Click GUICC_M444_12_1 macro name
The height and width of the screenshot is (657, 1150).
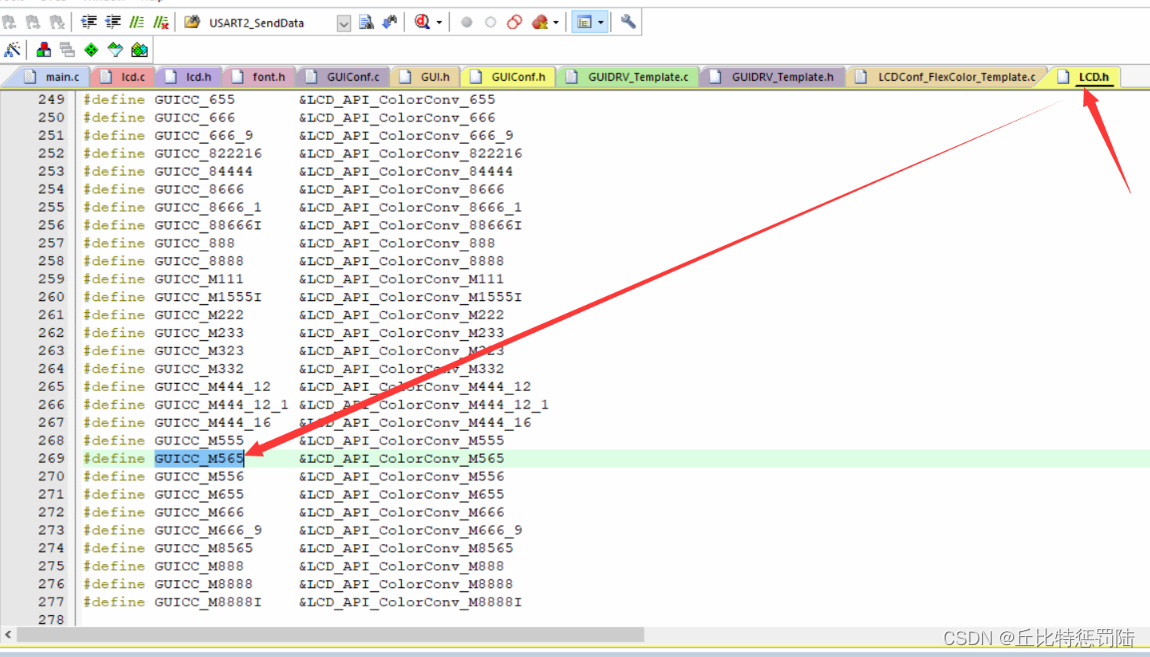pos(221,405)
